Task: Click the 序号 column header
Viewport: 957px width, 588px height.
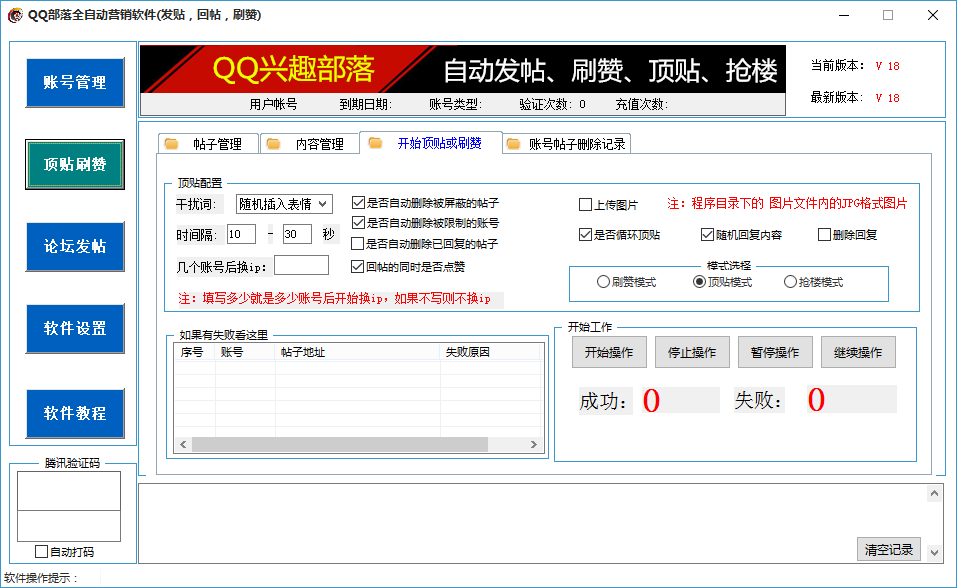Action: [195, 352]
